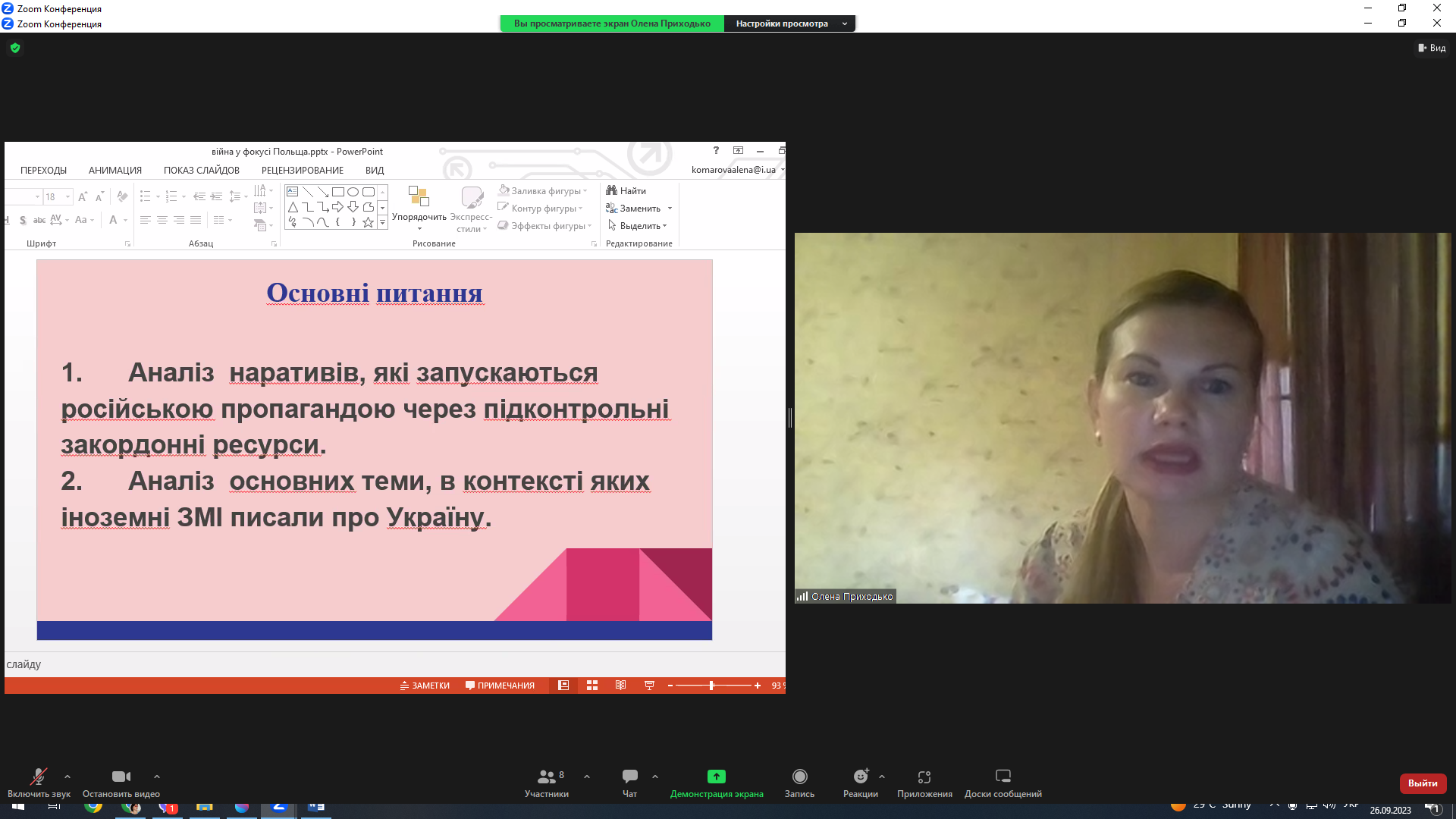Open ПЕРЕХОДЫ ribbon tab in PowerPoint
This screenshot has height=819, width=1456.
(43, 171)
